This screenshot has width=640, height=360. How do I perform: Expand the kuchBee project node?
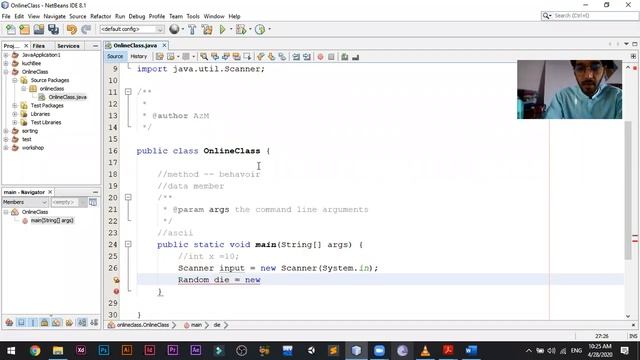pyautogui.click(x=6, y=63)
